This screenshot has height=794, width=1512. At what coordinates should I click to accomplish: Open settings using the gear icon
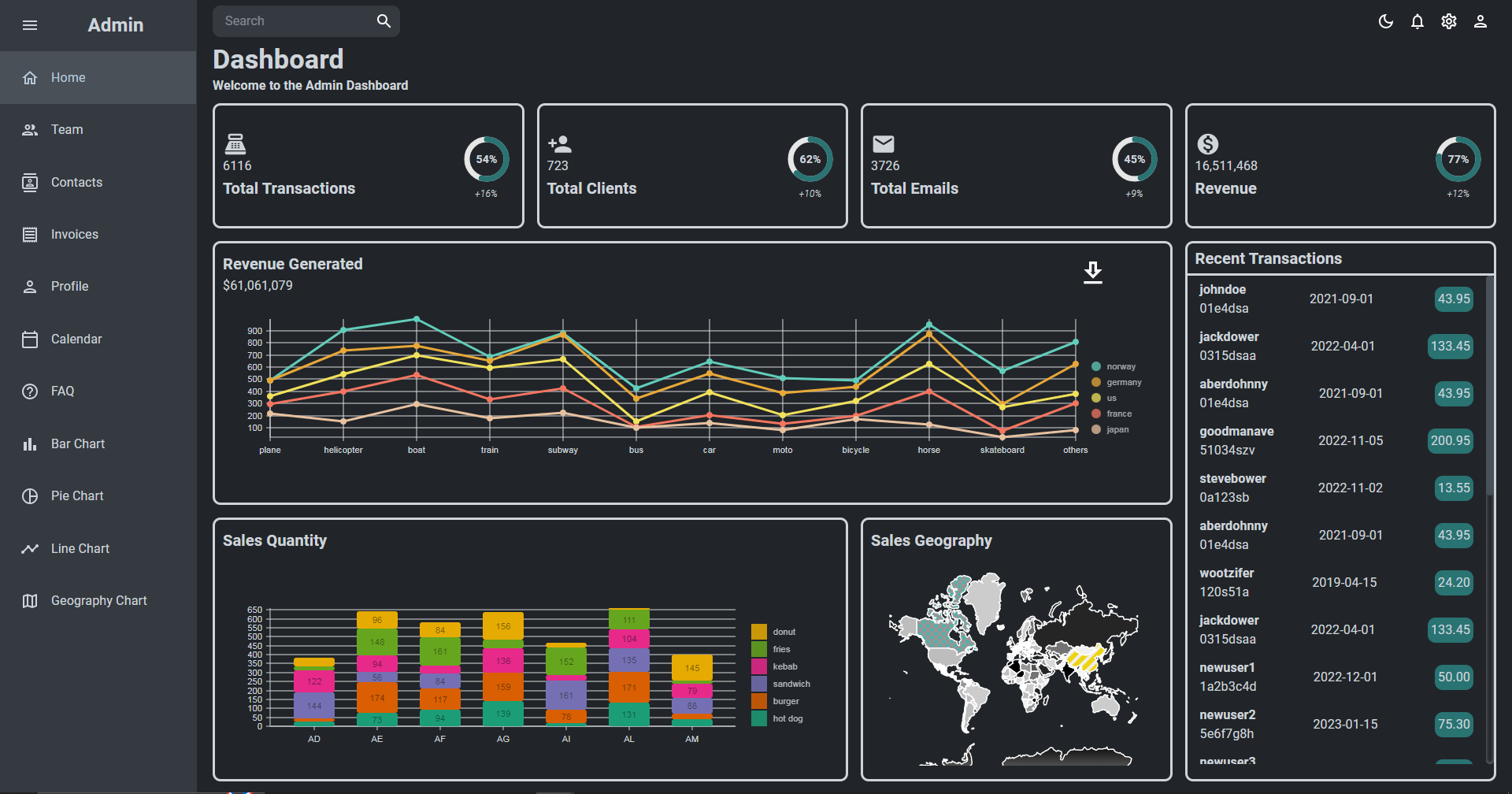[1449, 21]
